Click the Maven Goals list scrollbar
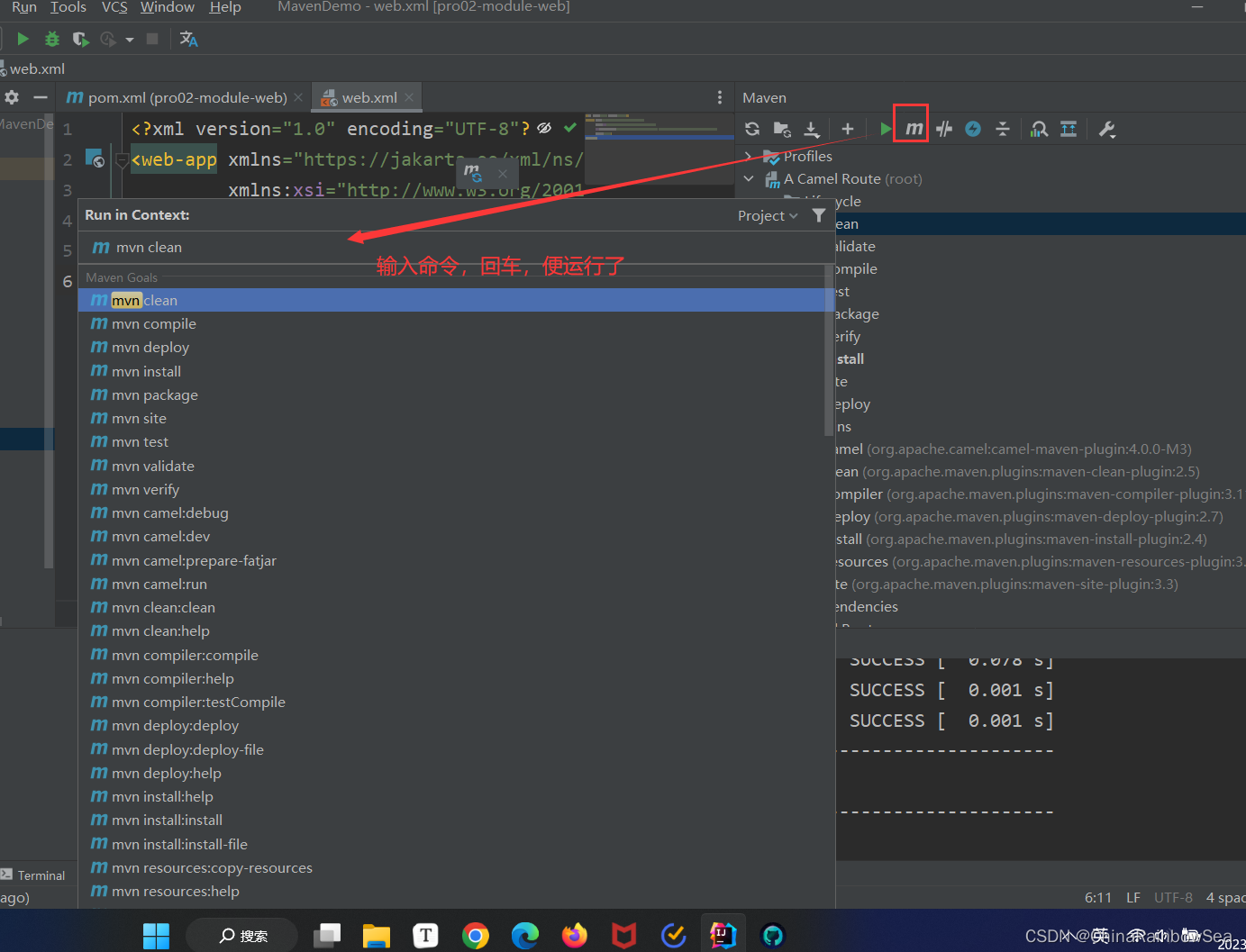The height and width of the screenshot is (952, 1246). 829,351
